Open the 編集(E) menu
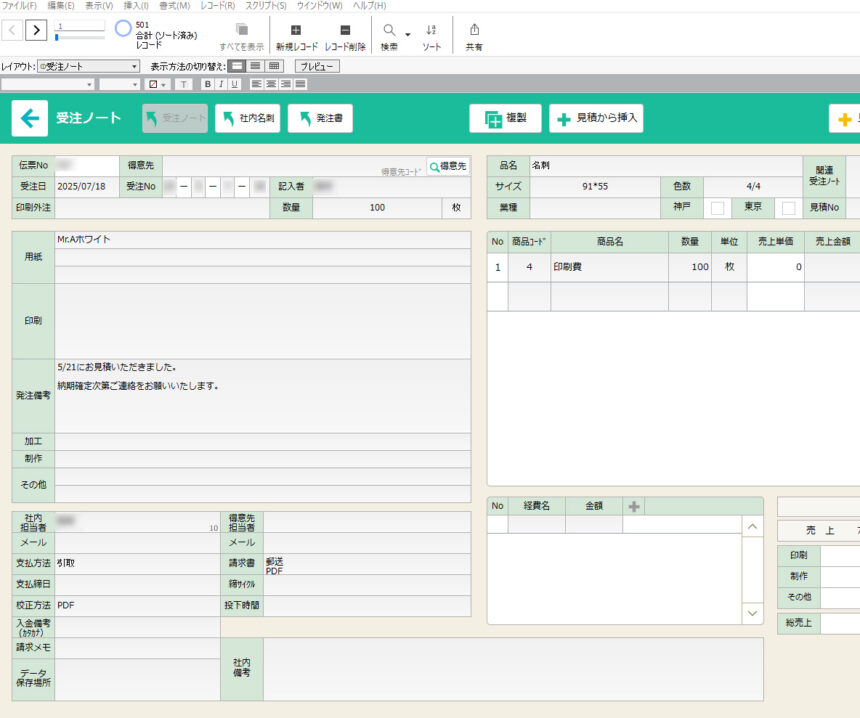Image resolution: width=860 pixels, height=718 pixels. (x=61, y=5)
